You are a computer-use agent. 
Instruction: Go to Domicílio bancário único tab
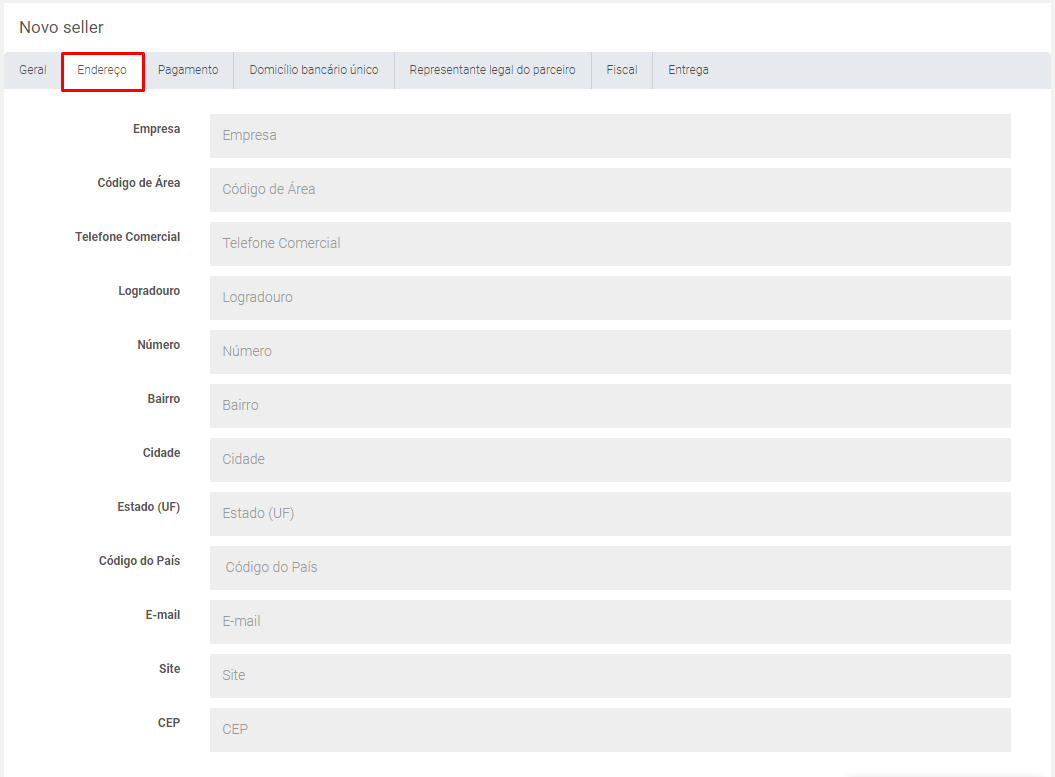pos(314,70)
